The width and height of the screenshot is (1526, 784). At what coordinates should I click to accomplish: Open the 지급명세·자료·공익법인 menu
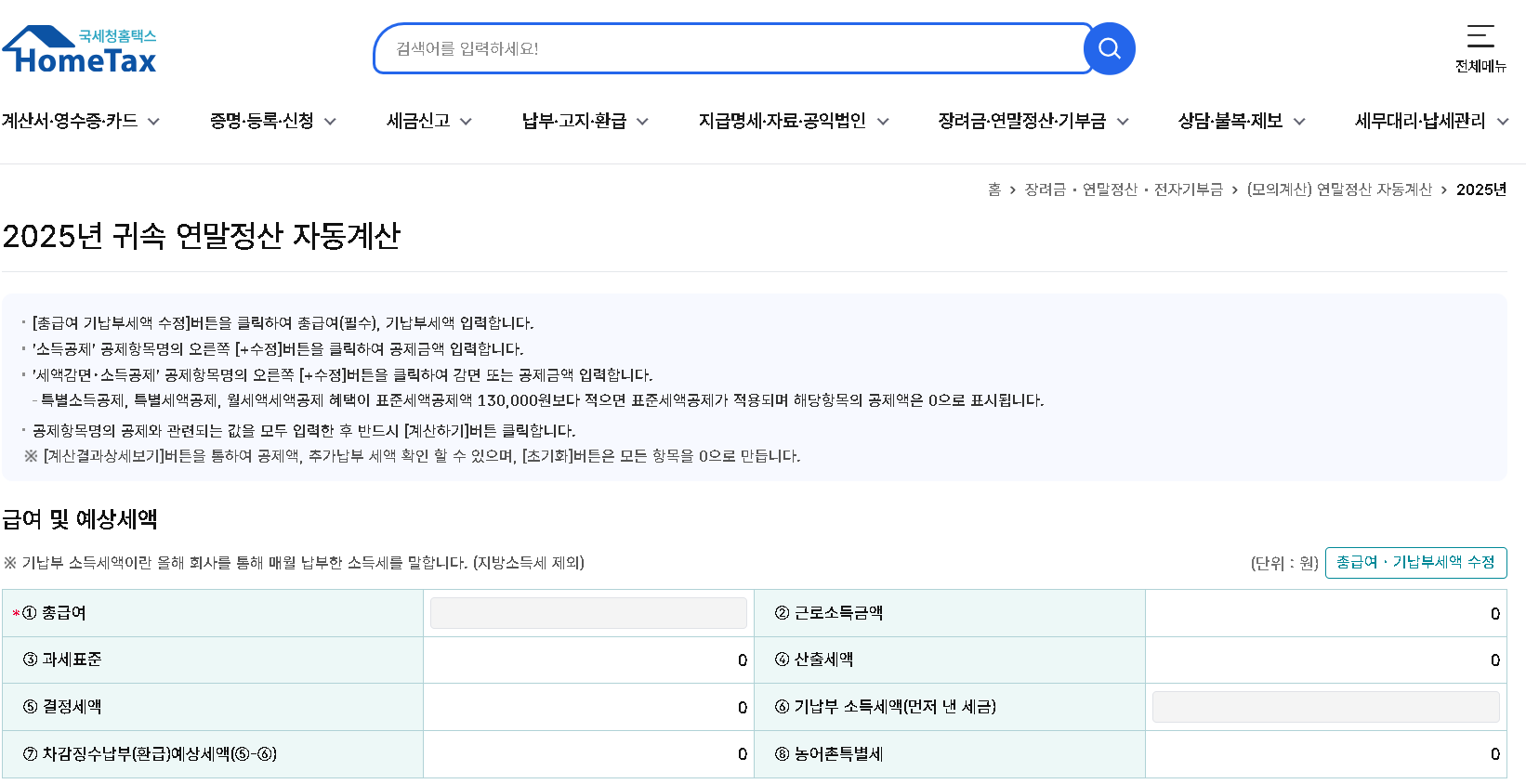(794, 121)
